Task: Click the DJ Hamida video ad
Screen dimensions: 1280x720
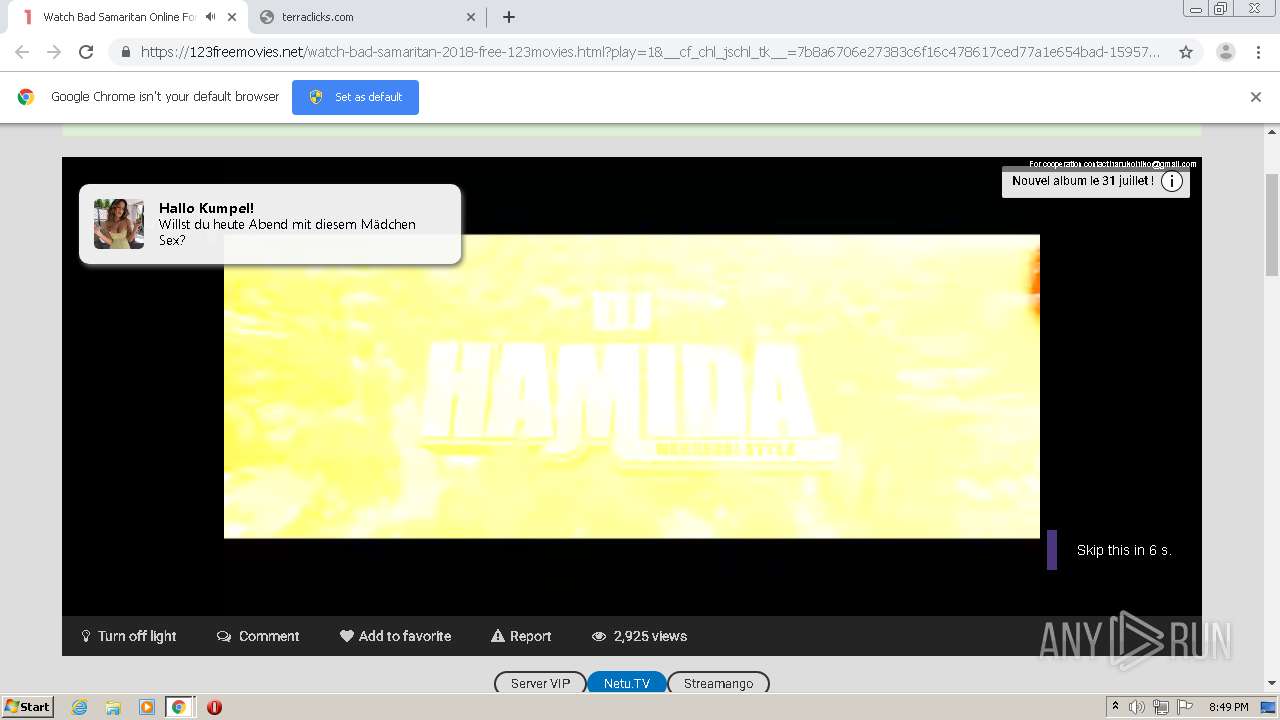Action: click(x=632, y=387)
